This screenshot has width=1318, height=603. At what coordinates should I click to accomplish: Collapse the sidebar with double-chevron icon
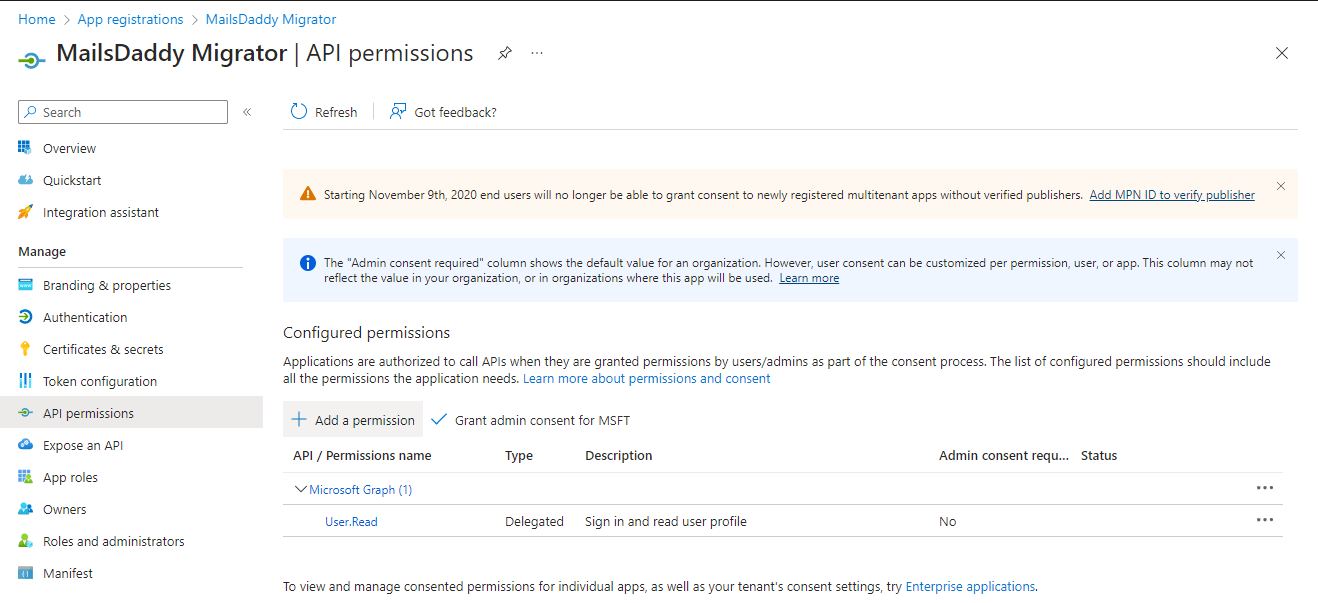(x=247, y=112)
